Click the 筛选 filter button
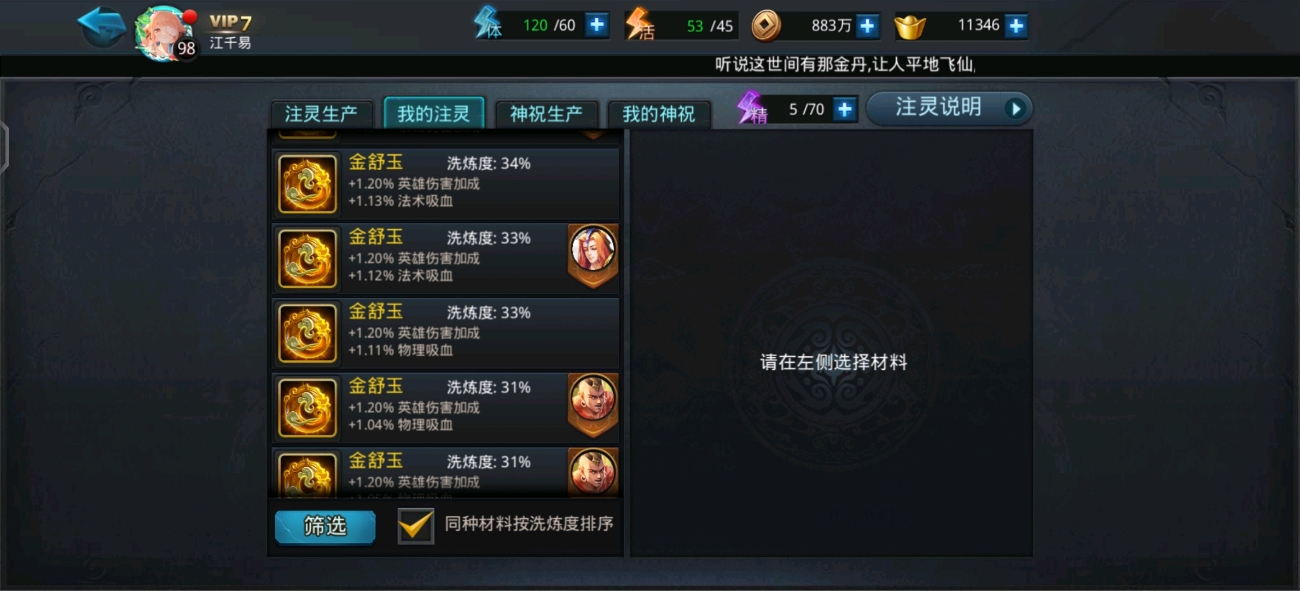Image resolution: width=1300 pixels, height=591 pixels. (325, 527)
